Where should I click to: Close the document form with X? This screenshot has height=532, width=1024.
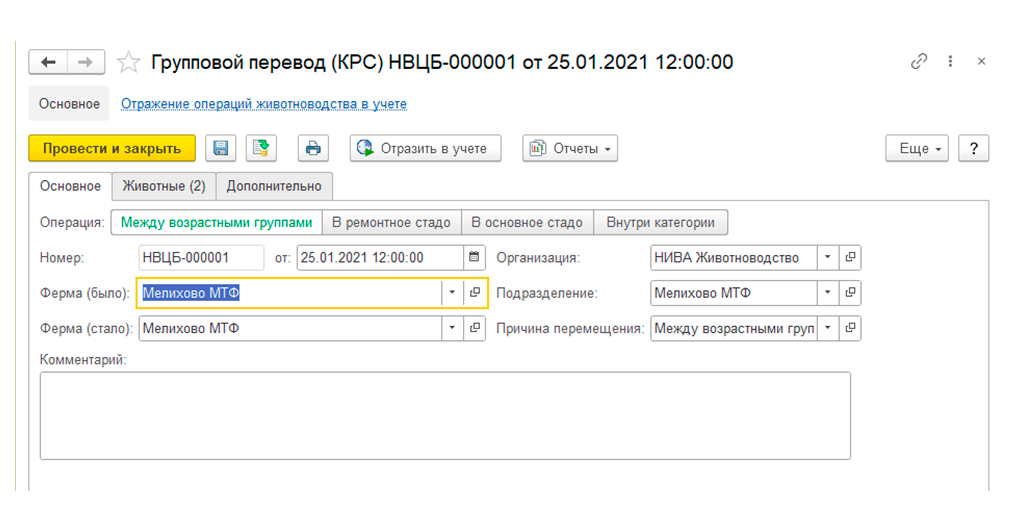pos(981,61)
